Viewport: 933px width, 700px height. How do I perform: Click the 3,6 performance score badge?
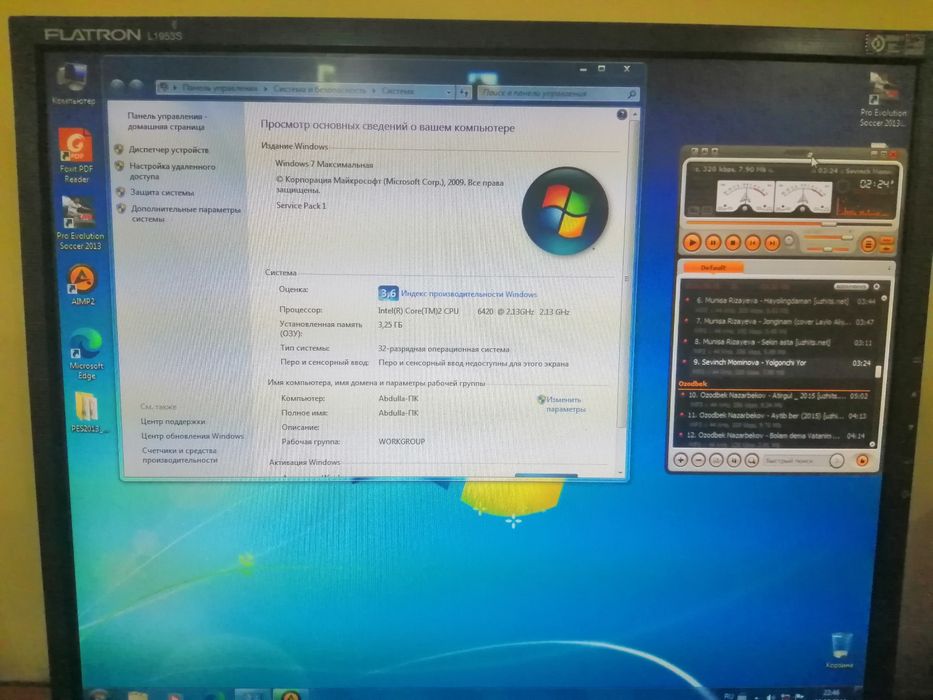387,293
